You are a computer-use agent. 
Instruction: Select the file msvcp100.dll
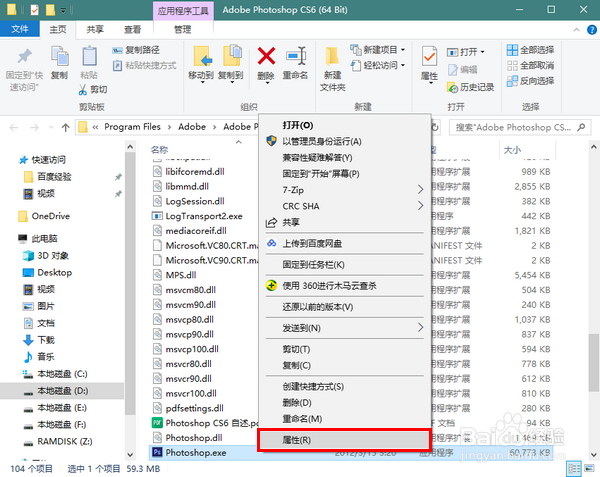pyautogui.click(x=192, y=349)
